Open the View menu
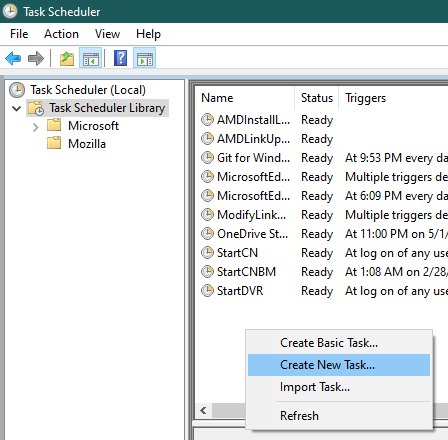Screen dimensions: 448x440 (x=107, y=34)
